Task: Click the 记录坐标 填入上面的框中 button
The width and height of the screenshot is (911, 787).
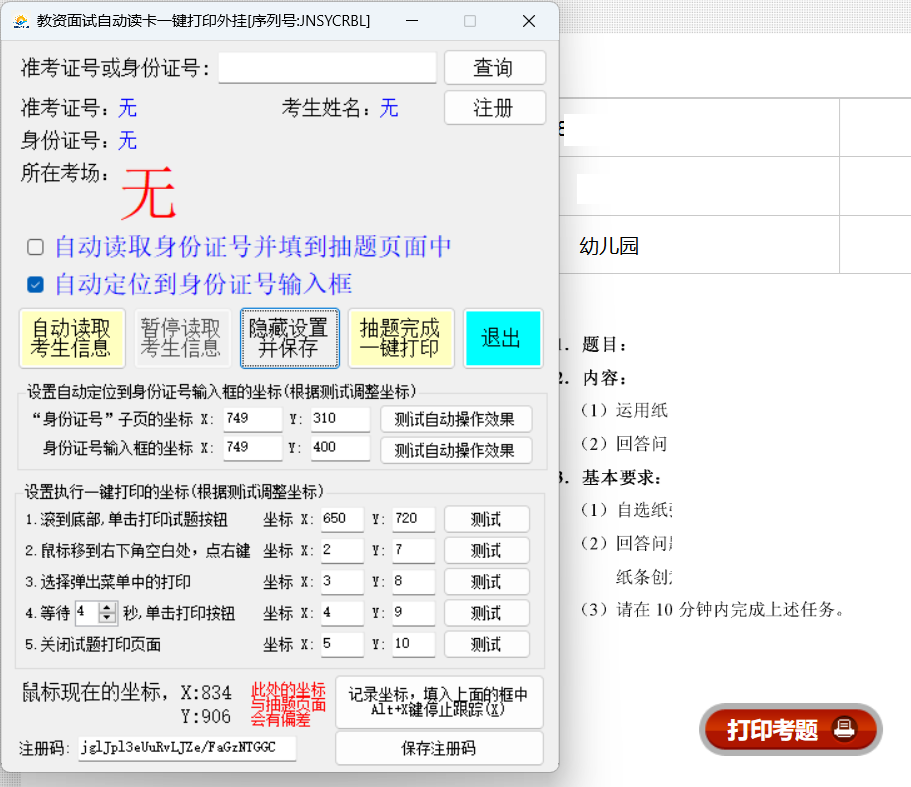Action: click(439, 702)
